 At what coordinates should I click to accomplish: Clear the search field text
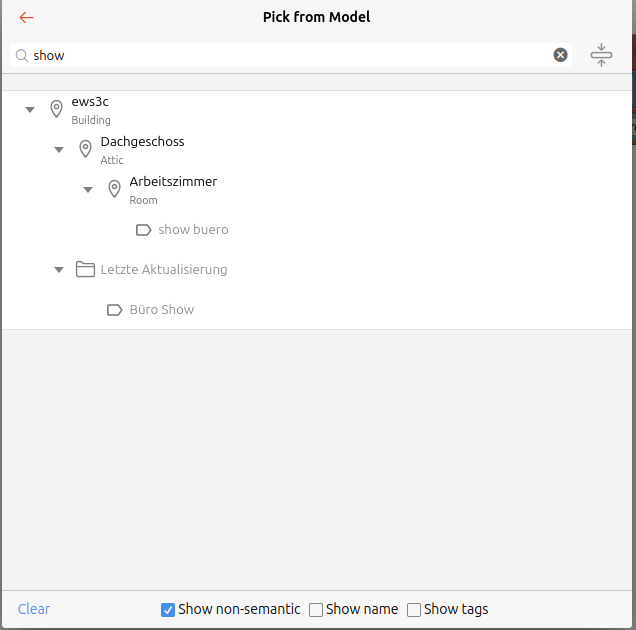[x=561, y=55]
